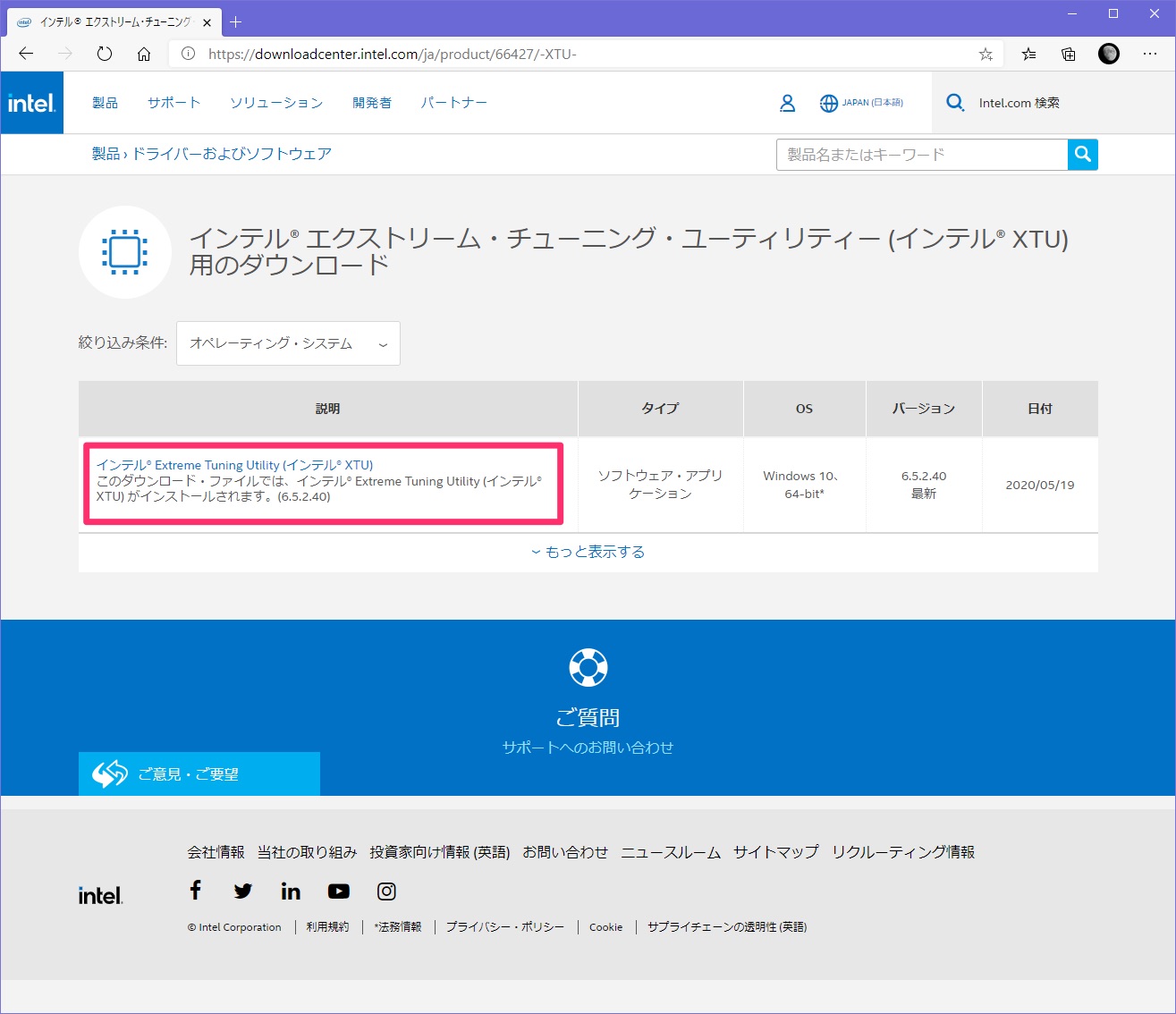The height and width of the screenshot is (1014, 1176).
Task: Click the Intel logo in header
Action: coord(32,103)
